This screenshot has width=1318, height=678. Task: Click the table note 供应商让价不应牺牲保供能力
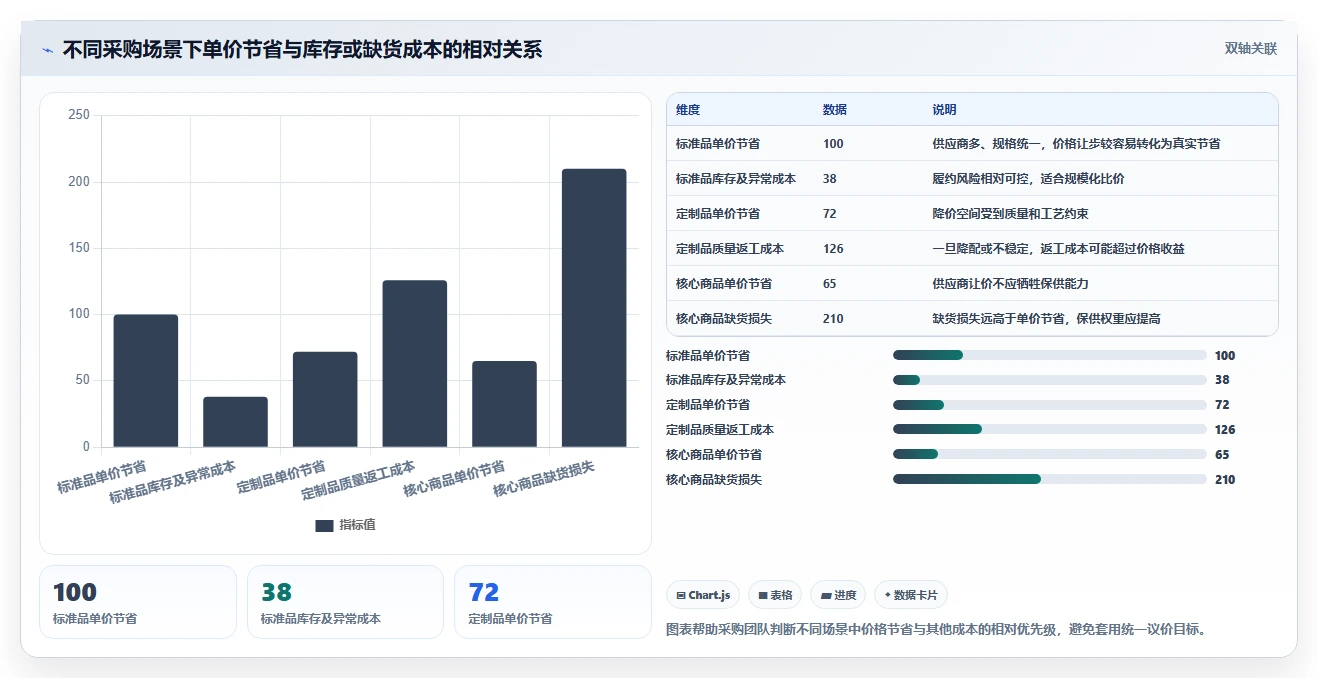[1010, 284]
